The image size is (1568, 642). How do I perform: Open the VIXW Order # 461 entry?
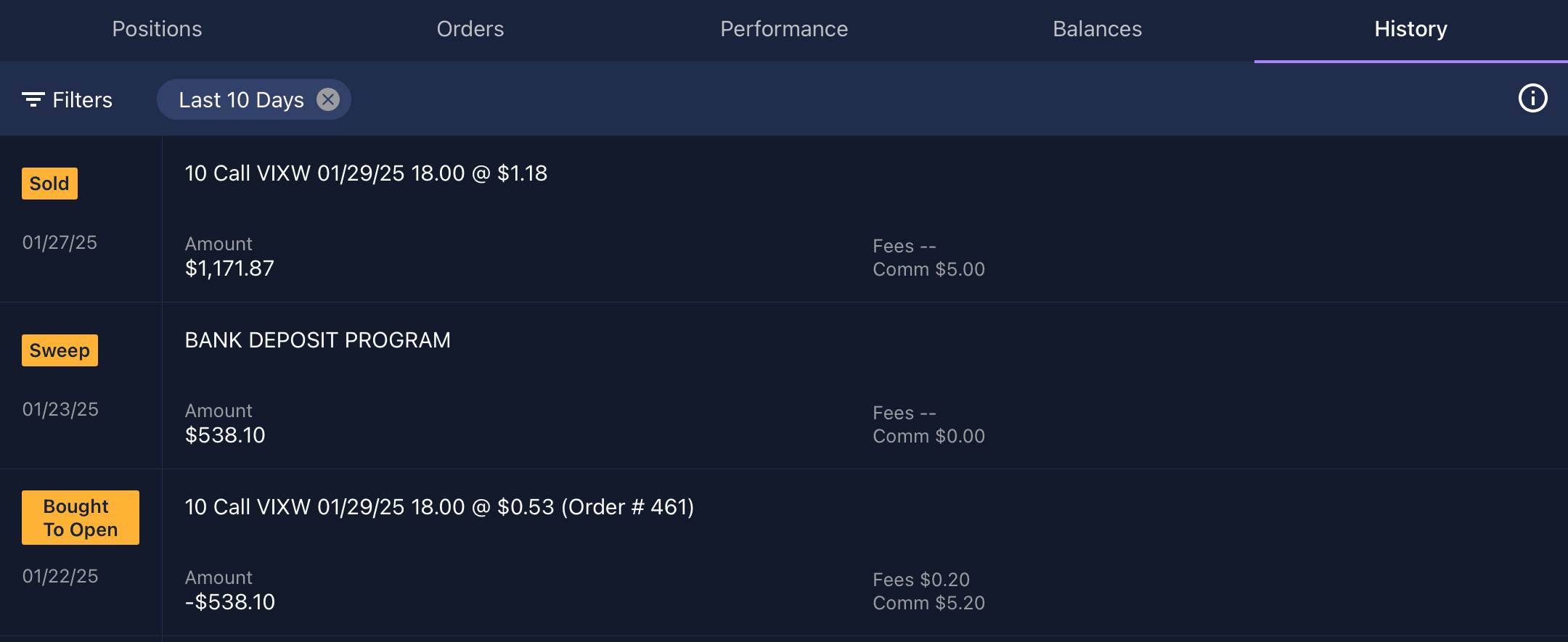439,507
